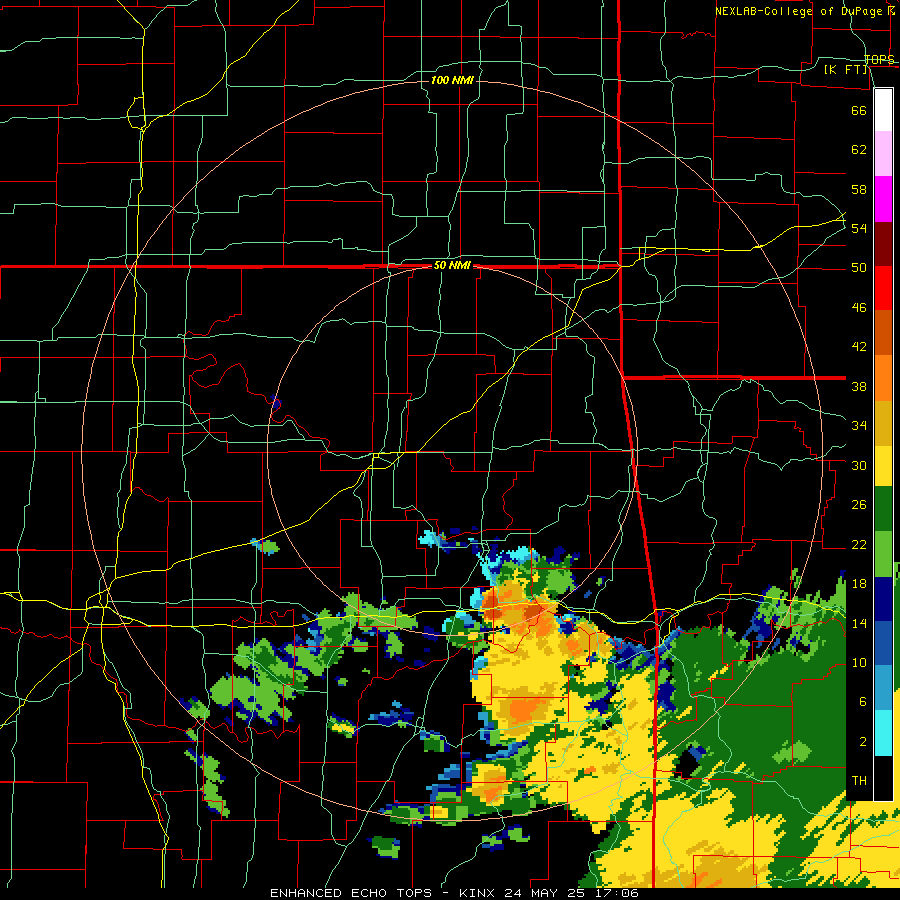Click the '6' legend value
Screen dimensions: 900x900
click(x=863, y=702)
